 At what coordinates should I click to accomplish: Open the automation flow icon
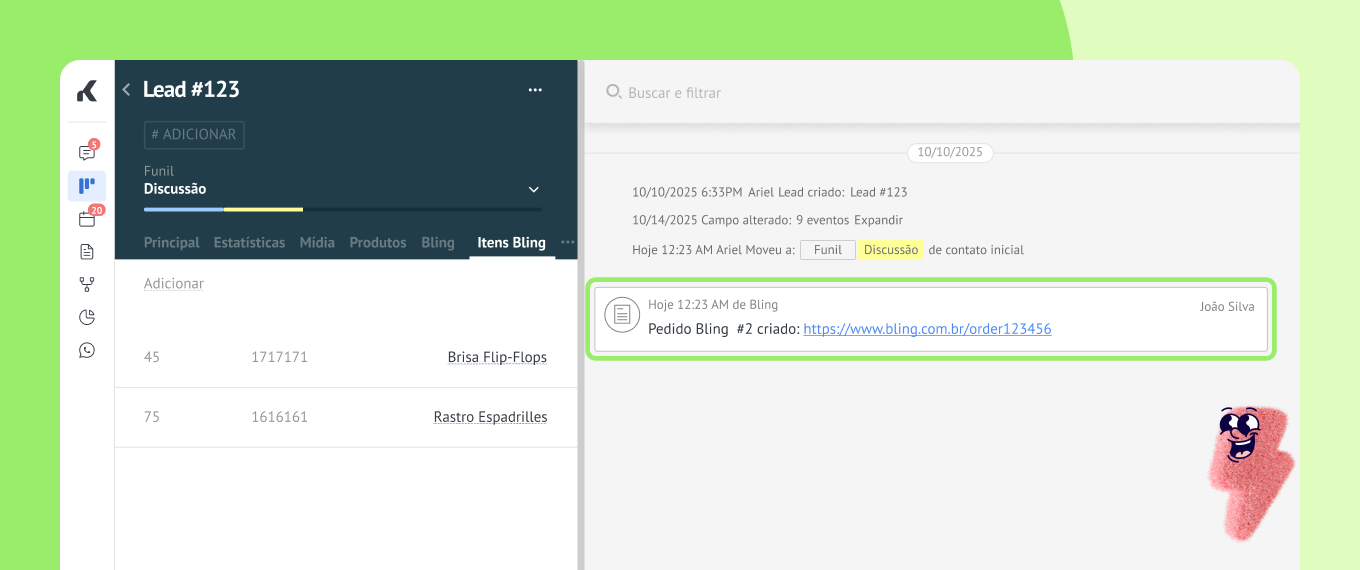[87, 285]
